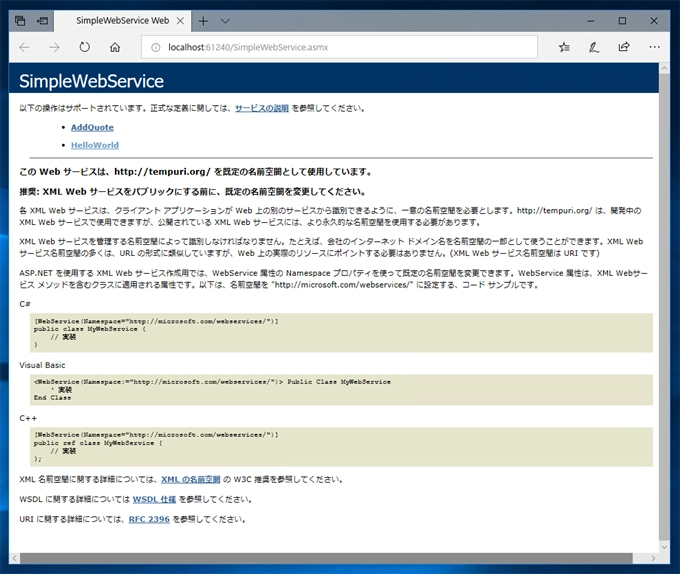This screenshot has height=574, width=680.
Task: Open the Settings and more menu
Action: tap(654, 47)
